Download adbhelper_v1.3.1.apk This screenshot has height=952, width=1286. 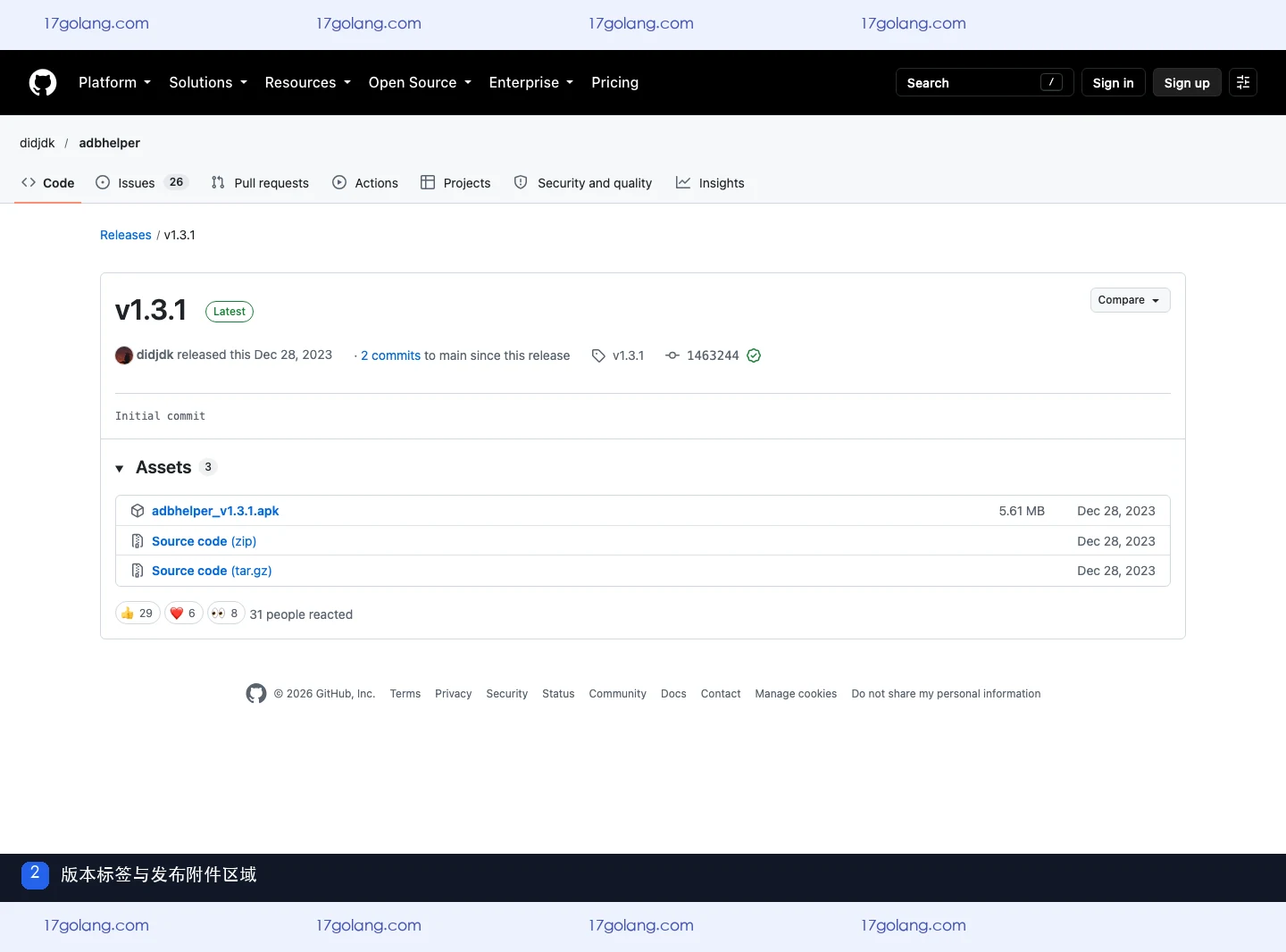tap(215, 511)
